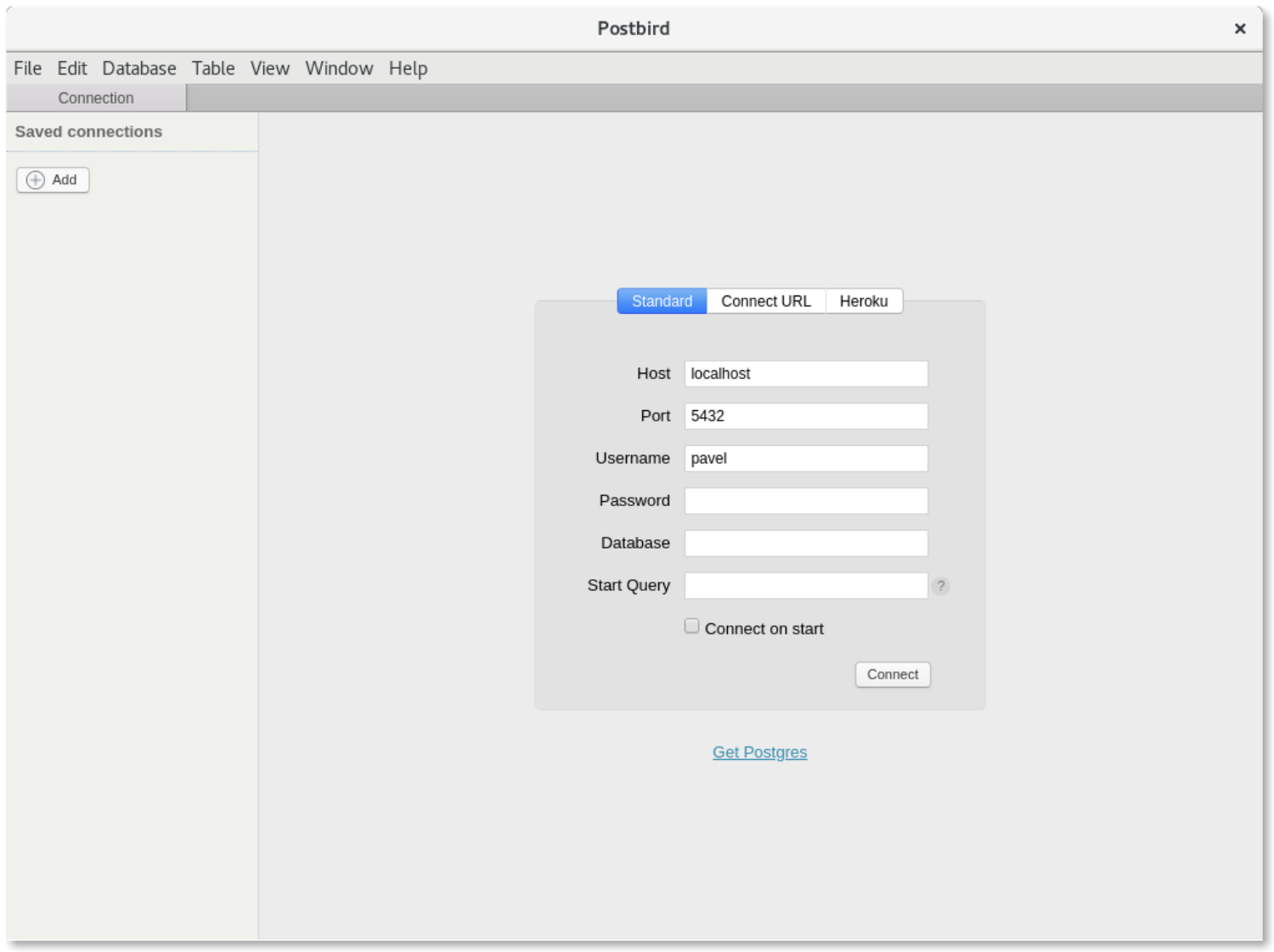
Task: Focus the Port input field
Action: click(x=806, y=416)
